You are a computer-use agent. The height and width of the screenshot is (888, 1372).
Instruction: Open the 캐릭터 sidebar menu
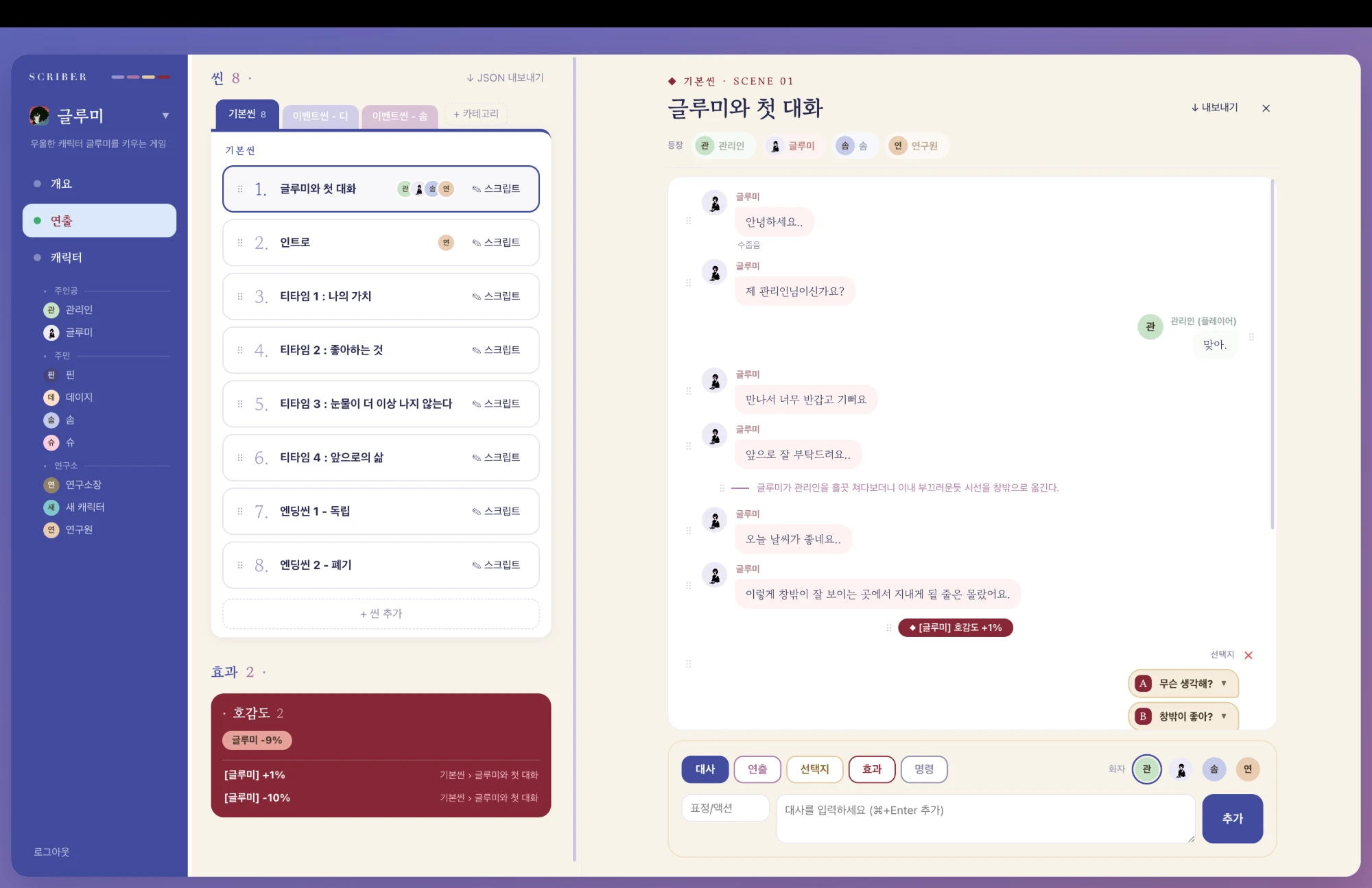[99, 257]
